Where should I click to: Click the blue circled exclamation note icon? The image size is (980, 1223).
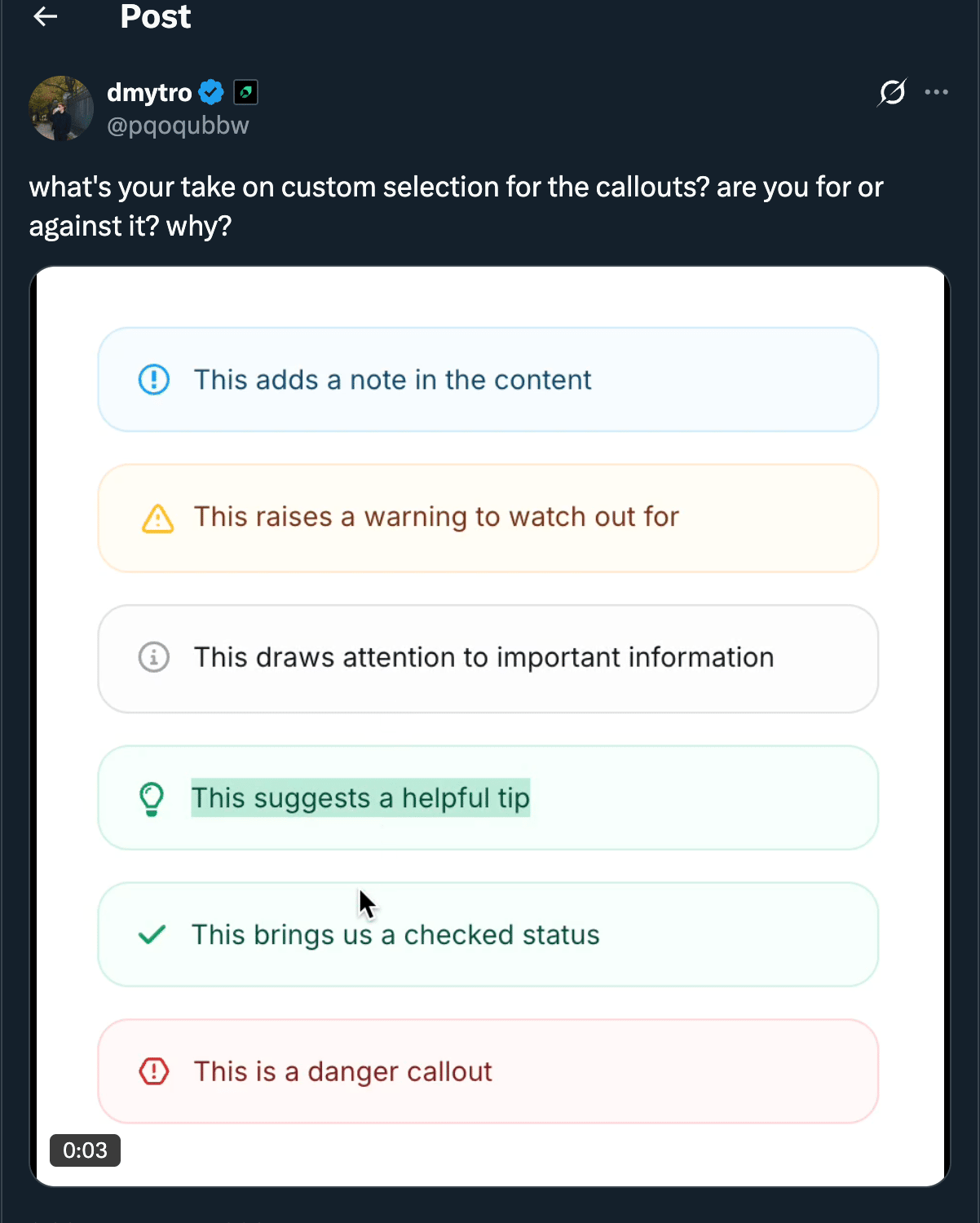pyautogui.click(x=152, y=379)
